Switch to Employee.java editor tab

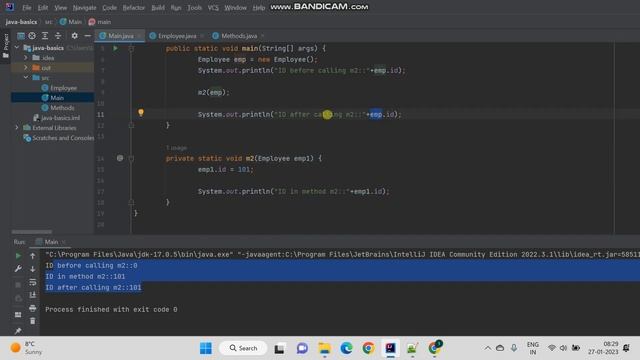tap(176, 36)
